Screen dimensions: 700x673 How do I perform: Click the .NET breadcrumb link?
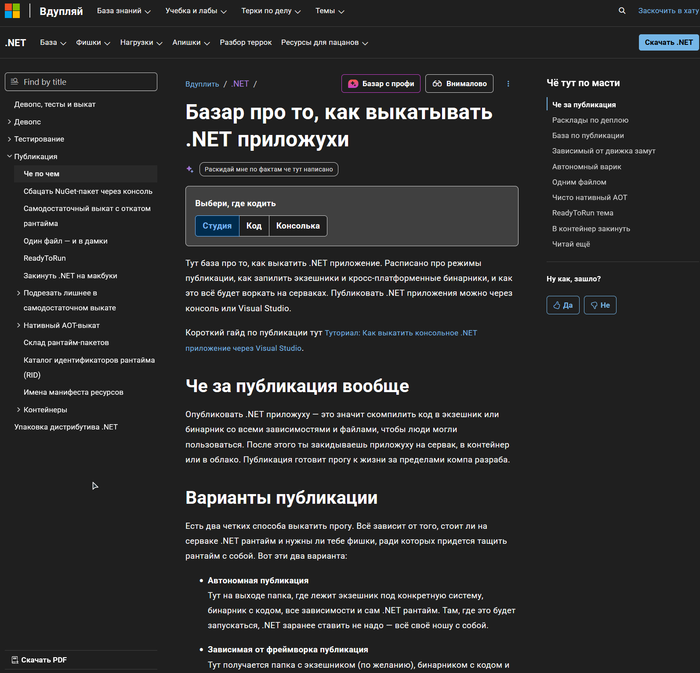(240, 84)
